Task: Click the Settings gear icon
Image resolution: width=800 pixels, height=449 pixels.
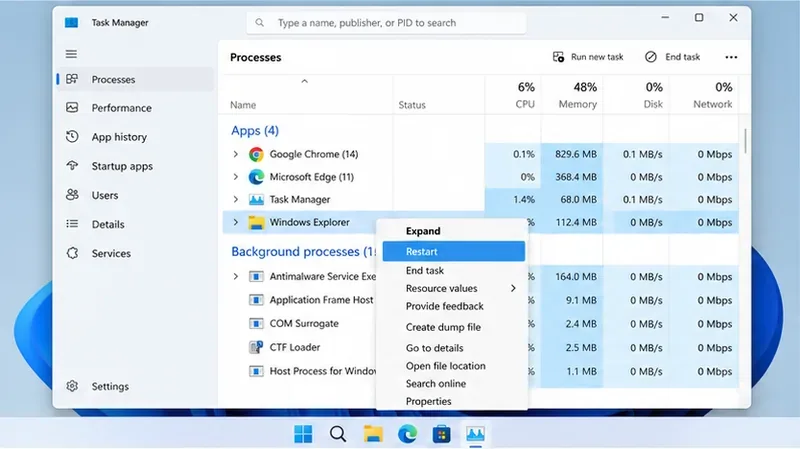Action: click(x=72, y=386)
